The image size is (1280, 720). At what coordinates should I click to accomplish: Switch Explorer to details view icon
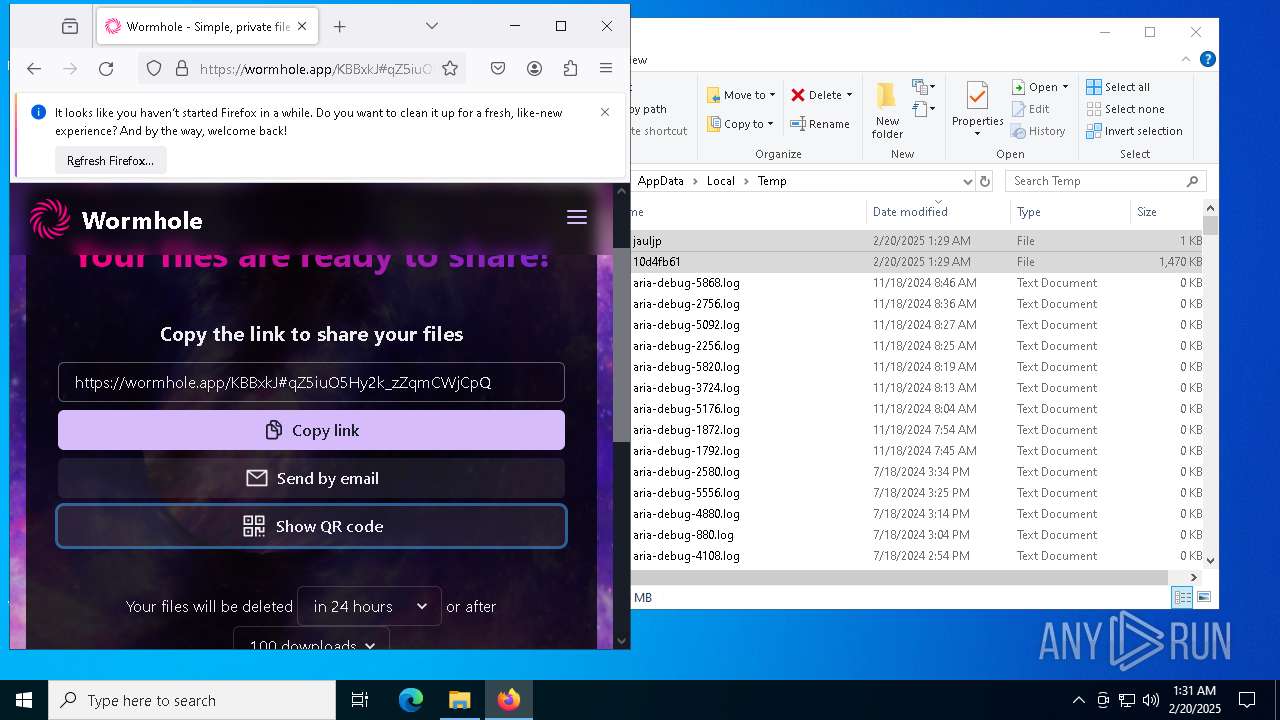(x=1183, y=597)
